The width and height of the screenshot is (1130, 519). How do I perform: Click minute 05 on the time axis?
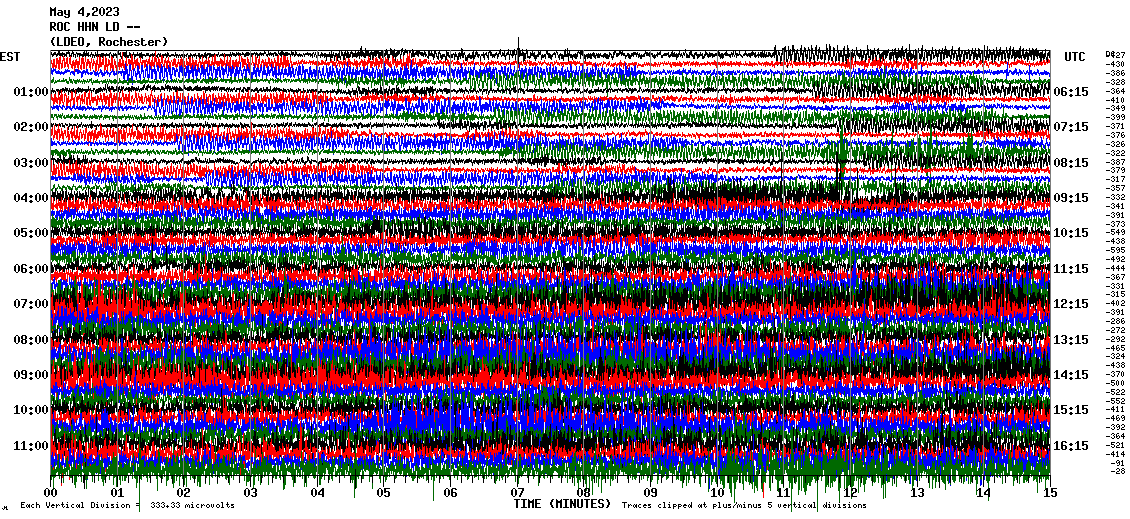tap(384, 493)
